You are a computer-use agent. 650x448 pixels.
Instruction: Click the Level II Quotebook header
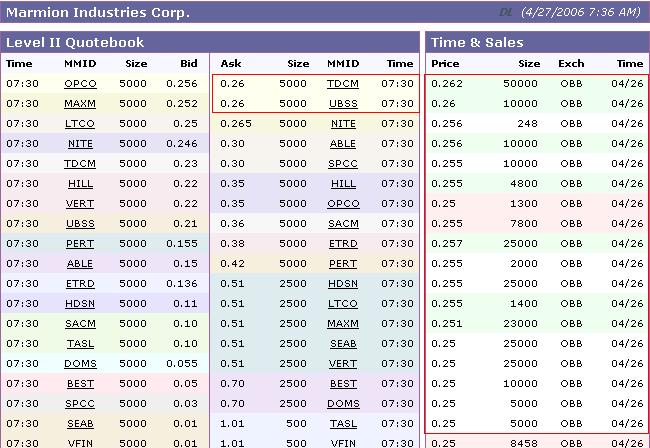point(75,42)
